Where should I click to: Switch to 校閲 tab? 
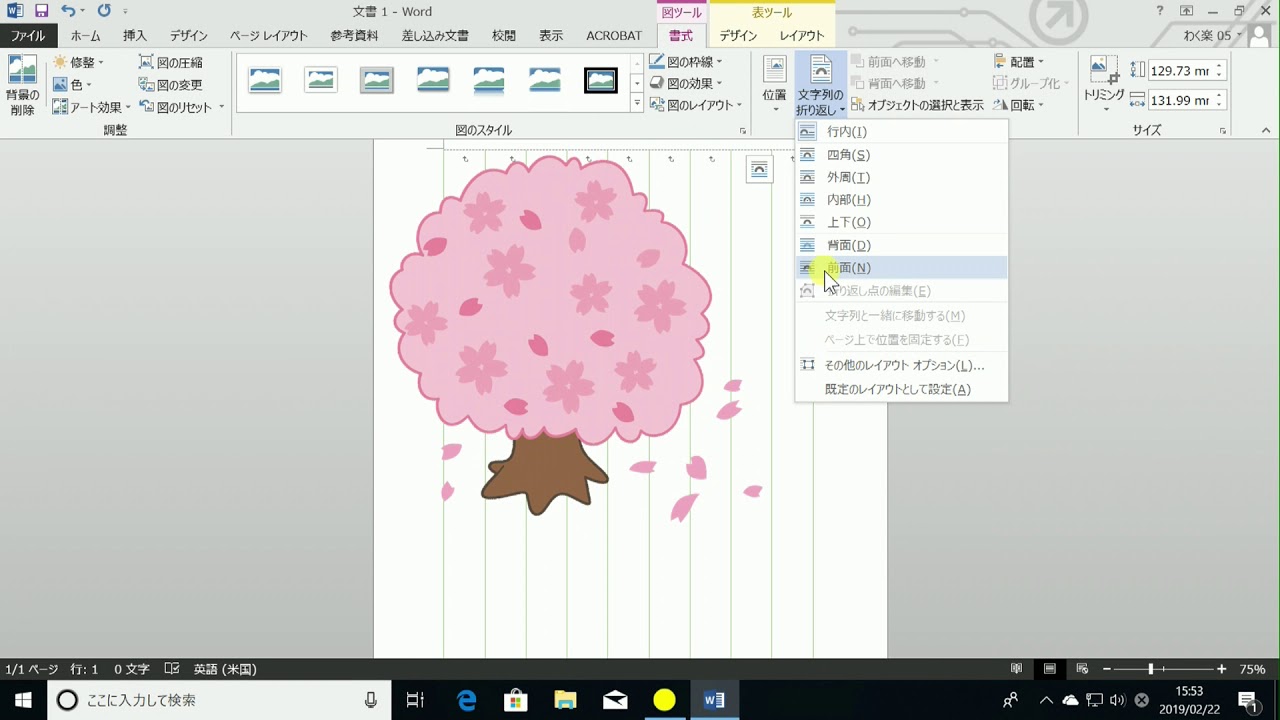[504, 36]
